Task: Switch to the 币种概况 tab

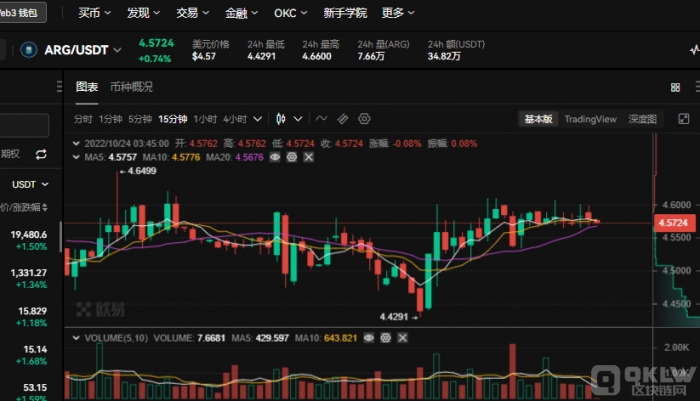Action: coord(131,87)
